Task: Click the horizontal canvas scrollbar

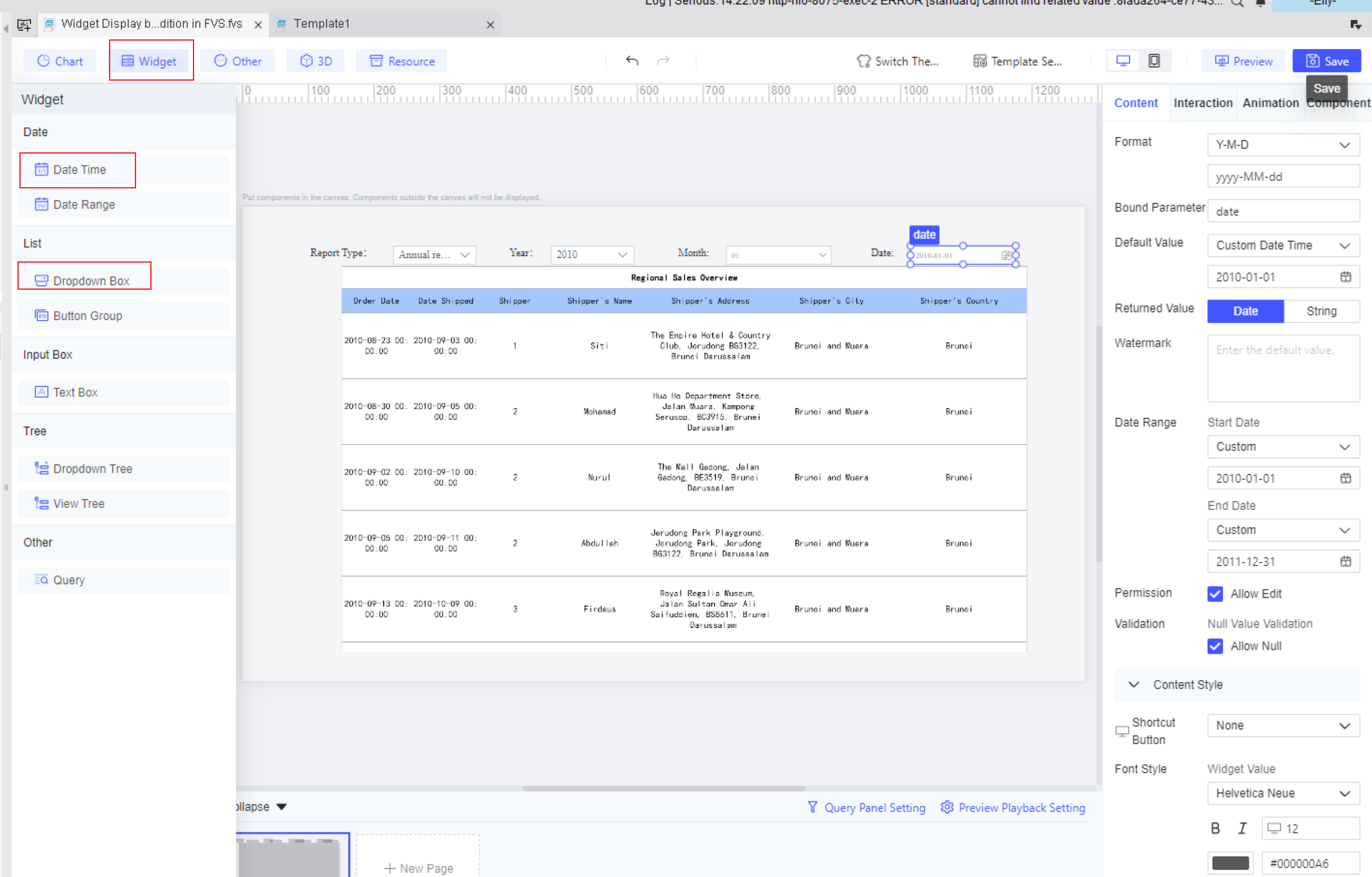Action: pyautogui.click(x=664, y=788)
